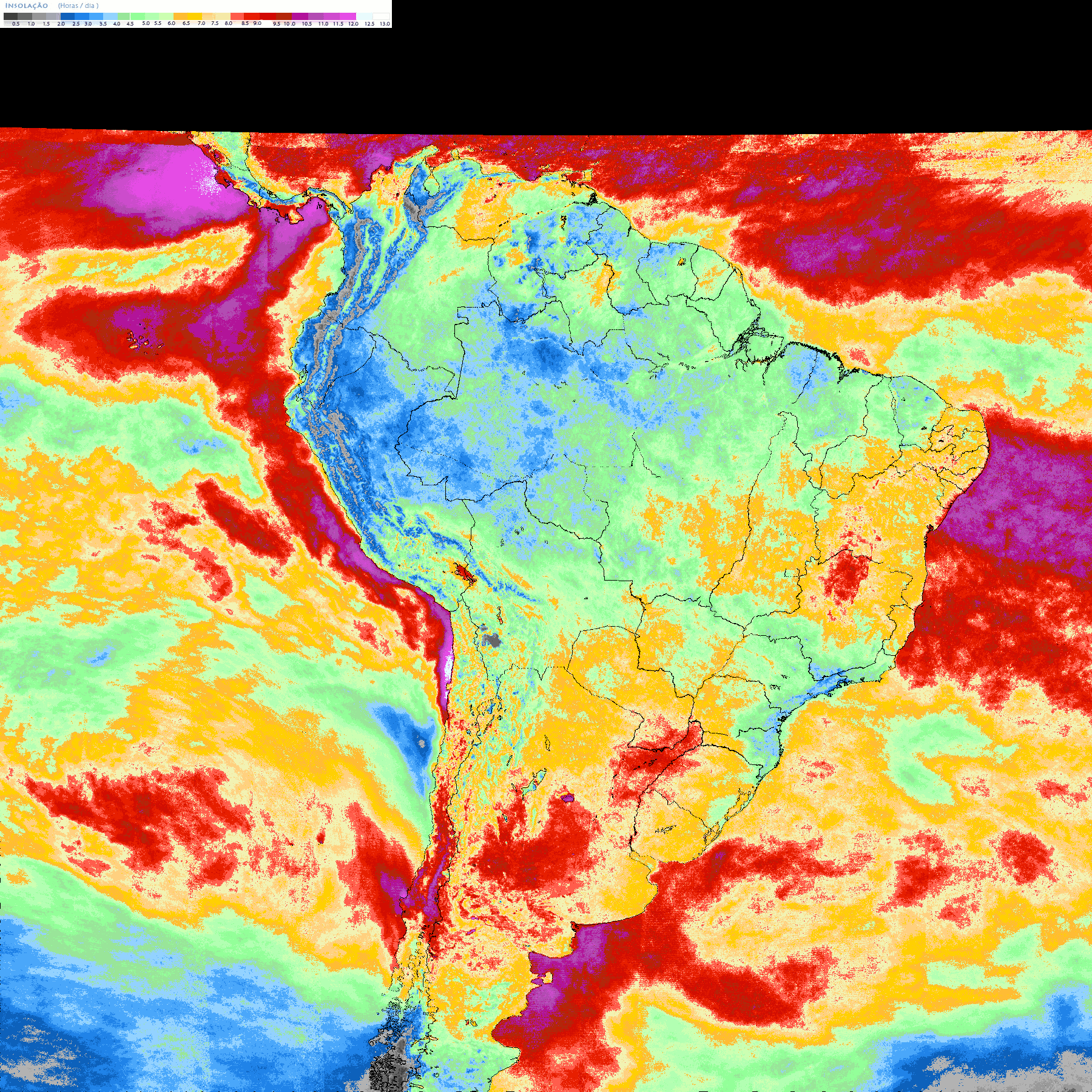Select the orange swatch between 6.0 and 6.5
The width and height of the screenshot is (1092, 1092).
coord(180,16)
